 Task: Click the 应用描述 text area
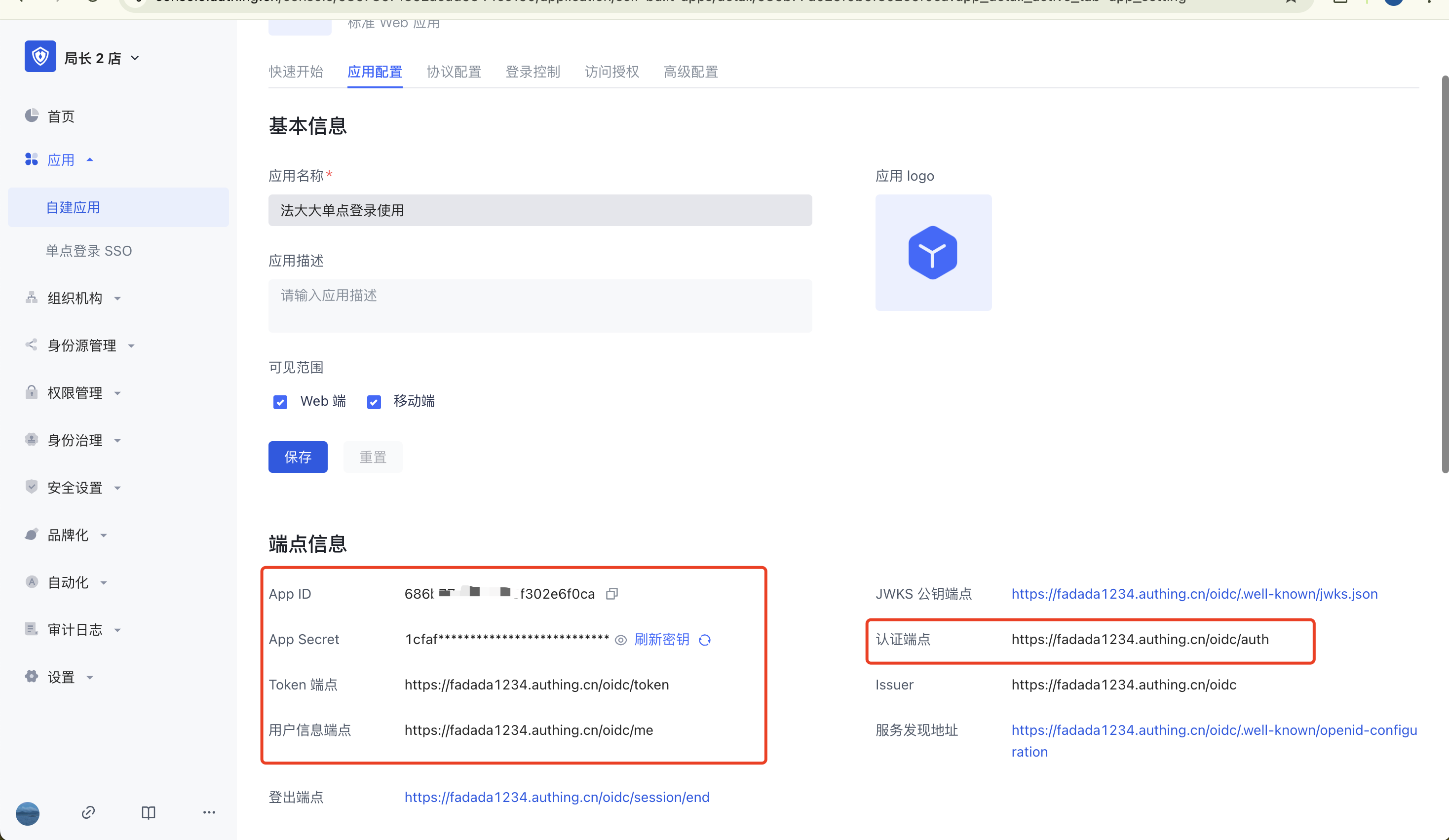(x=540, y=306)
